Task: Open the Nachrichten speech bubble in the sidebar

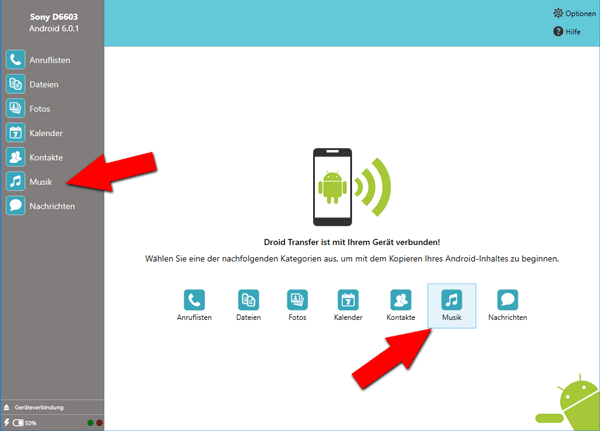Action: pos(15,206)
